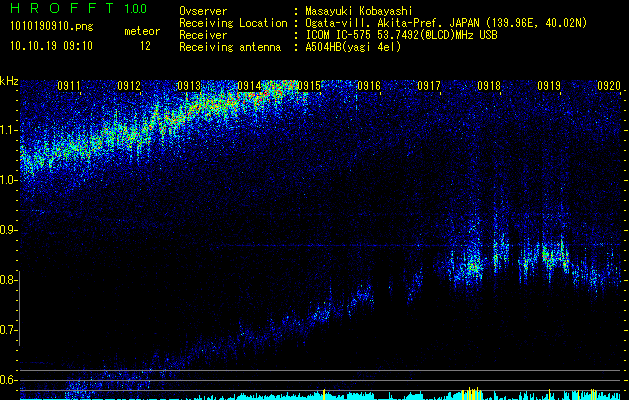The image size is (629, 400).
Task: Click the Ogata-vill. Akita-Pref. JAPAN location text
Action: tap(446, 23)
